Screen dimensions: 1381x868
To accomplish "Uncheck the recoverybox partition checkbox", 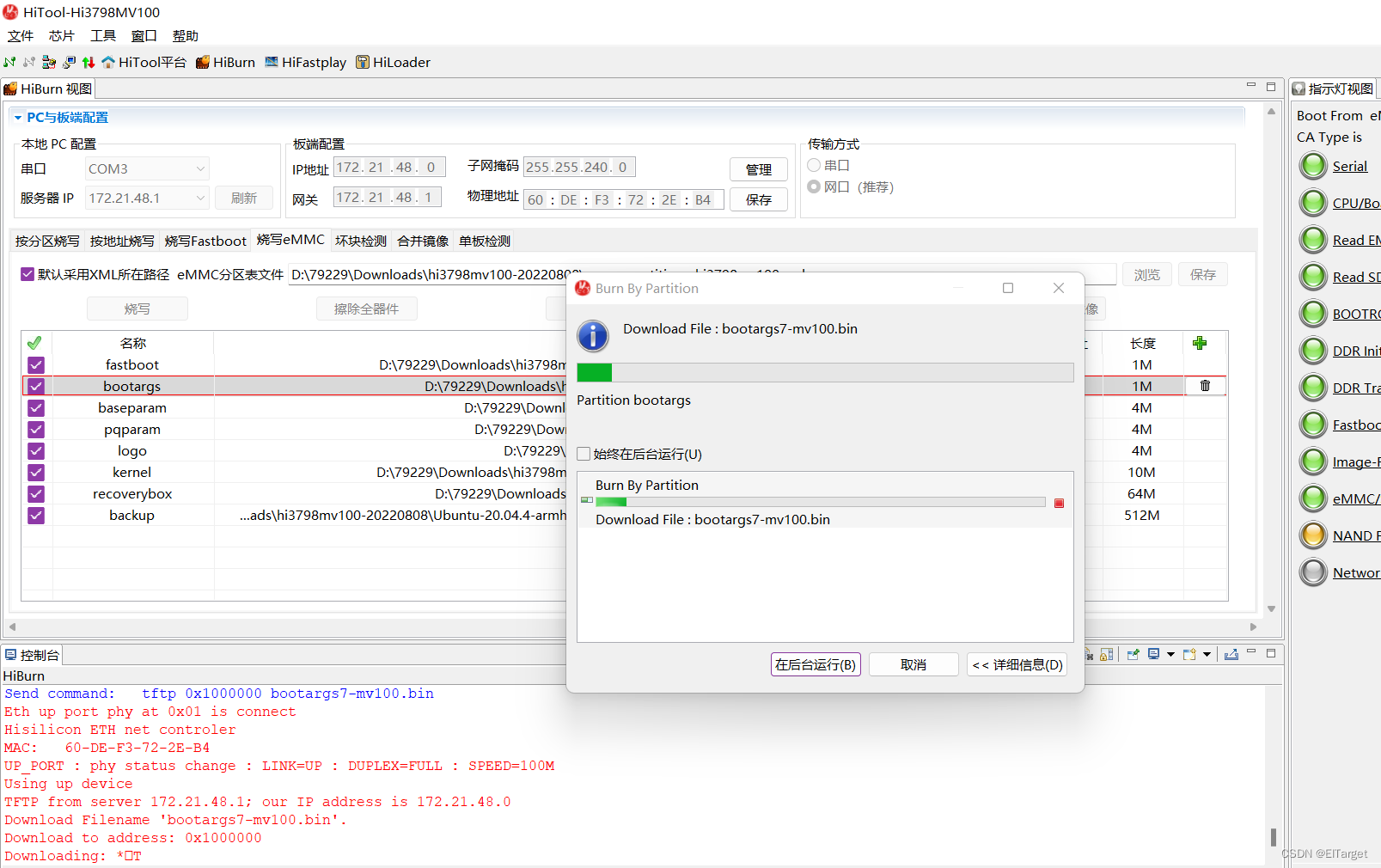I will pos(35,493).
